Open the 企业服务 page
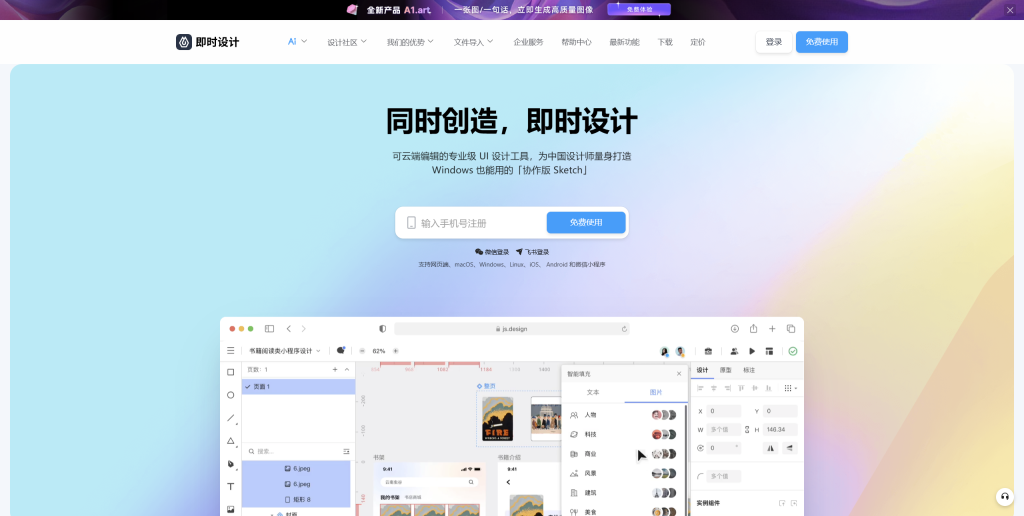1024x516 pixels. click(528, 42)
